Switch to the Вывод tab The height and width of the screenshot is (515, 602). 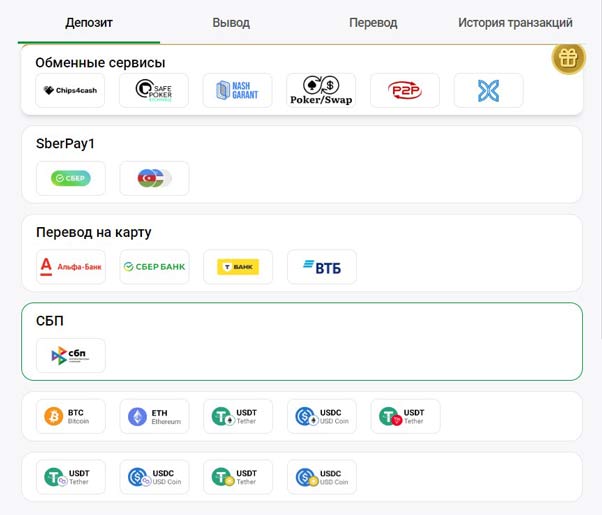[231, 22]
